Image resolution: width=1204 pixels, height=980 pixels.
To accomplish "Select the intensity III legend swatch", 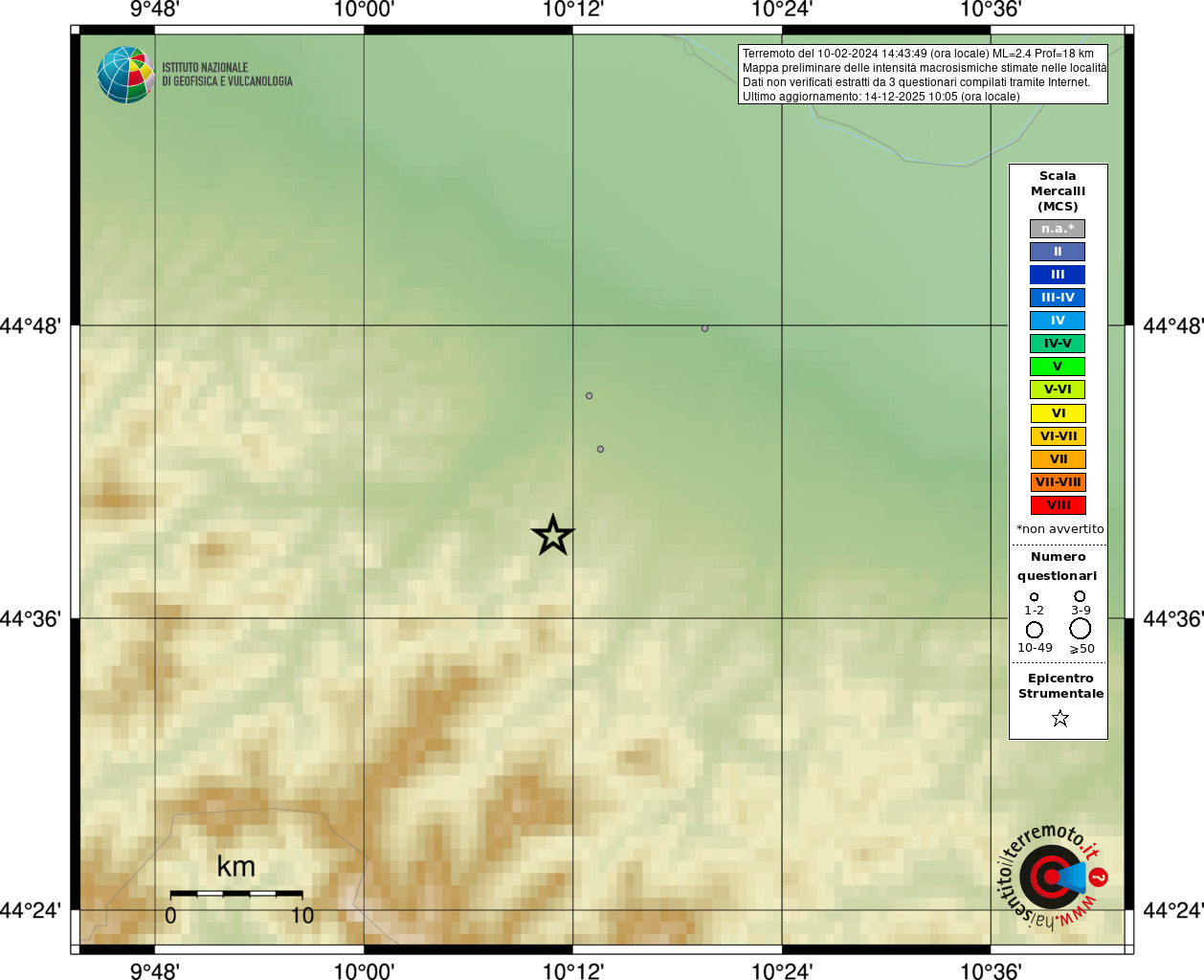I will 1058,275.
